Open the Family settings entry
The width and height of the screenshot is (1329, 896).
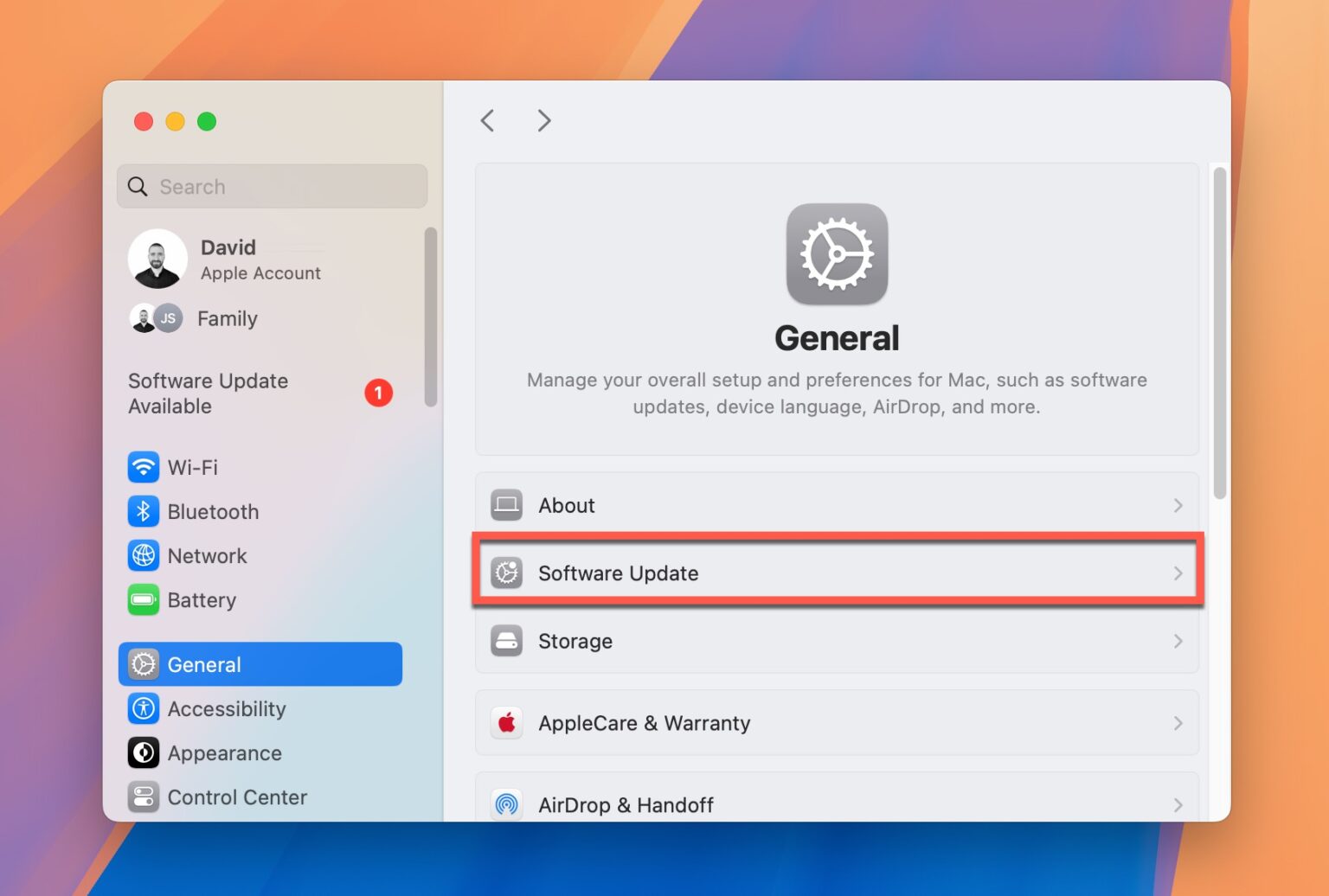click(227, 318)
